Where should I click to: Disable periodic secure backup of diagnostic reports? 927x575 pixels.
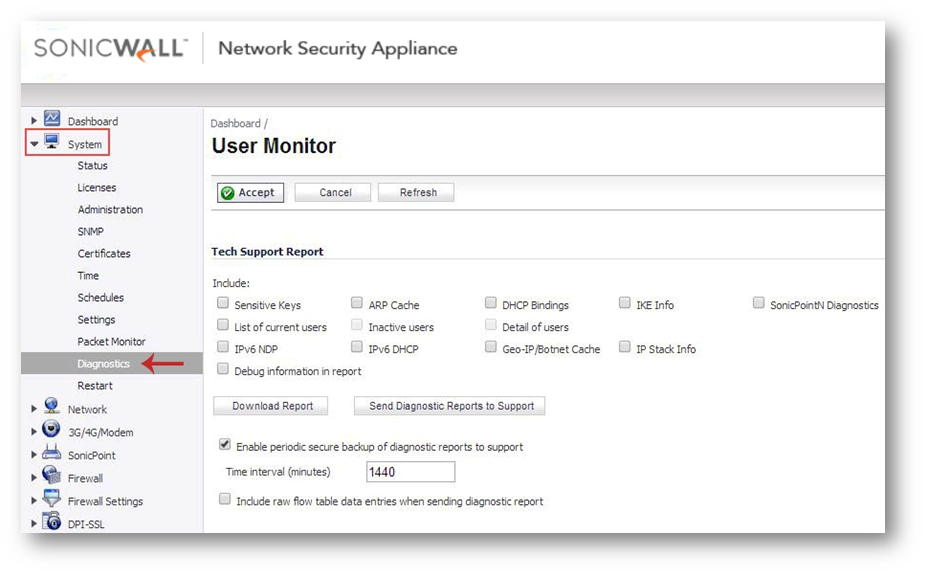tap(225, 446)
